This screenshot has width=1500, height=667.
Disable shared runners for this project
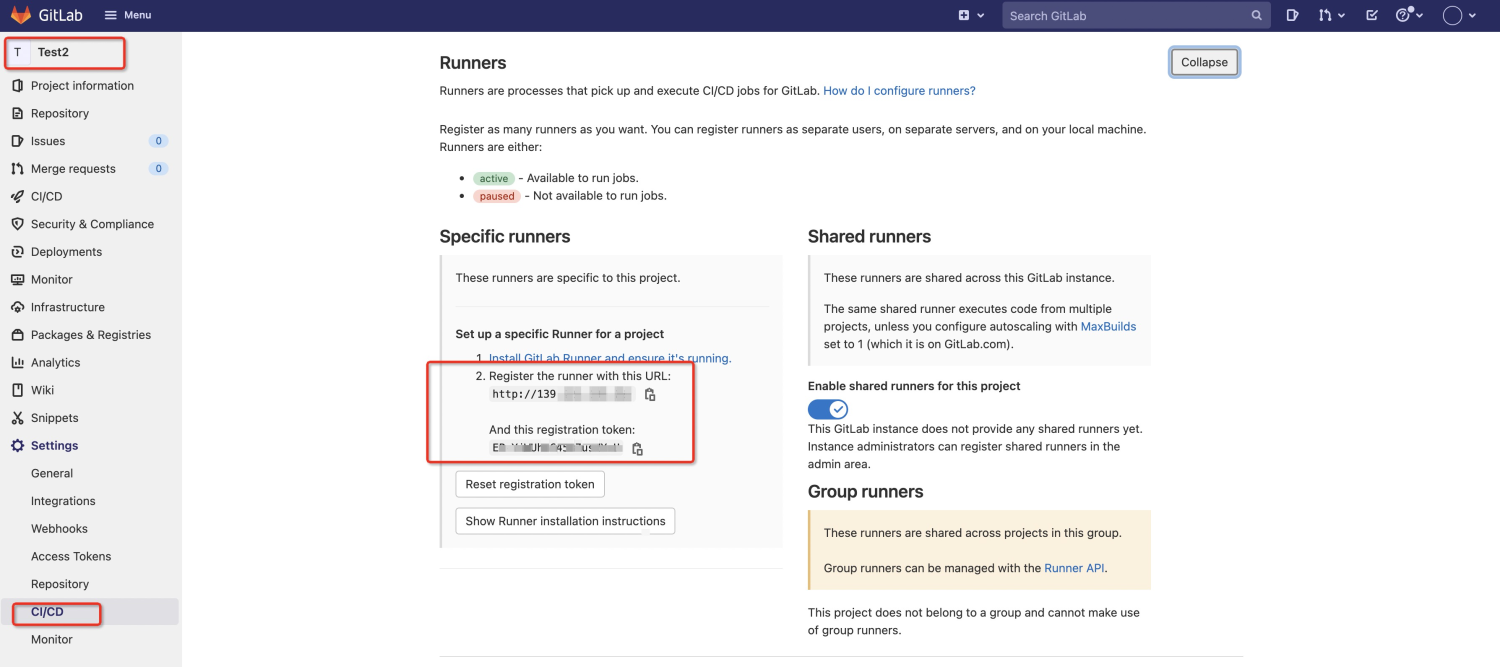[x=827, y=409]
